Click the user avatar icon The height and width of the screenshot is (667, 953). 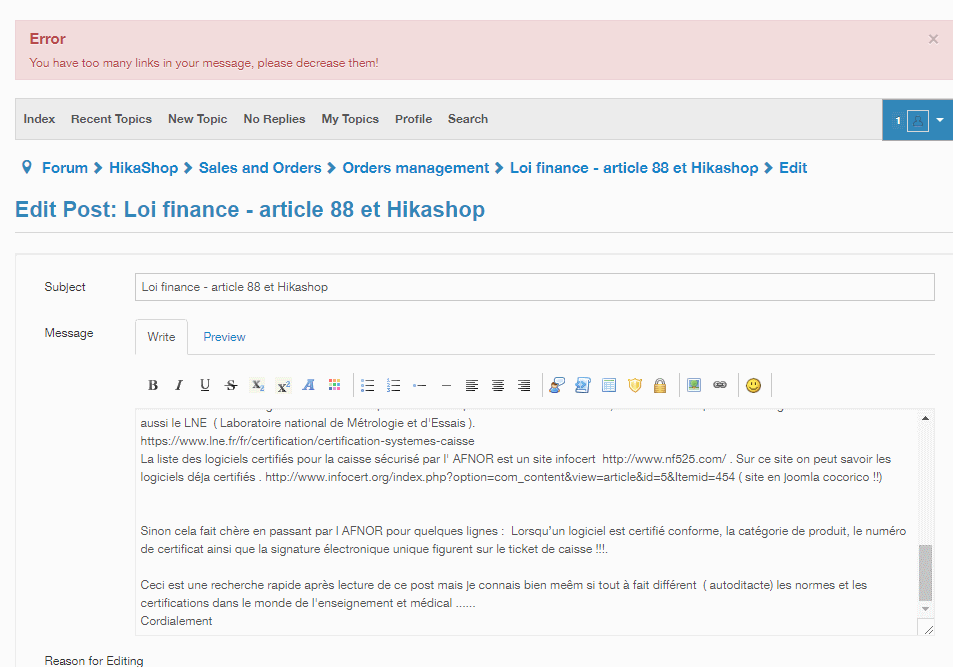click(x=918, y=120)
